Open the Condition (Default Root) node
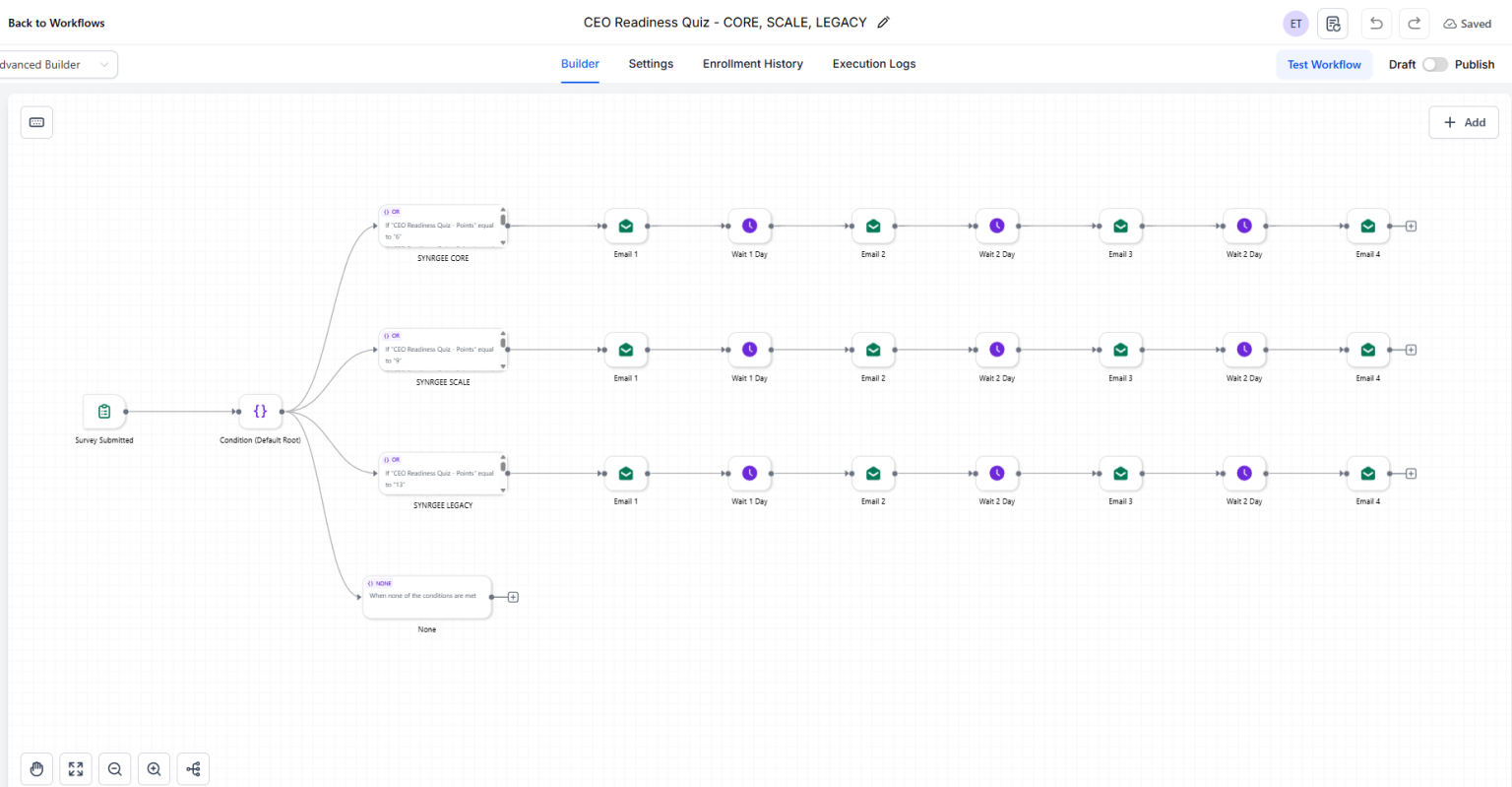 pos(261,412)
